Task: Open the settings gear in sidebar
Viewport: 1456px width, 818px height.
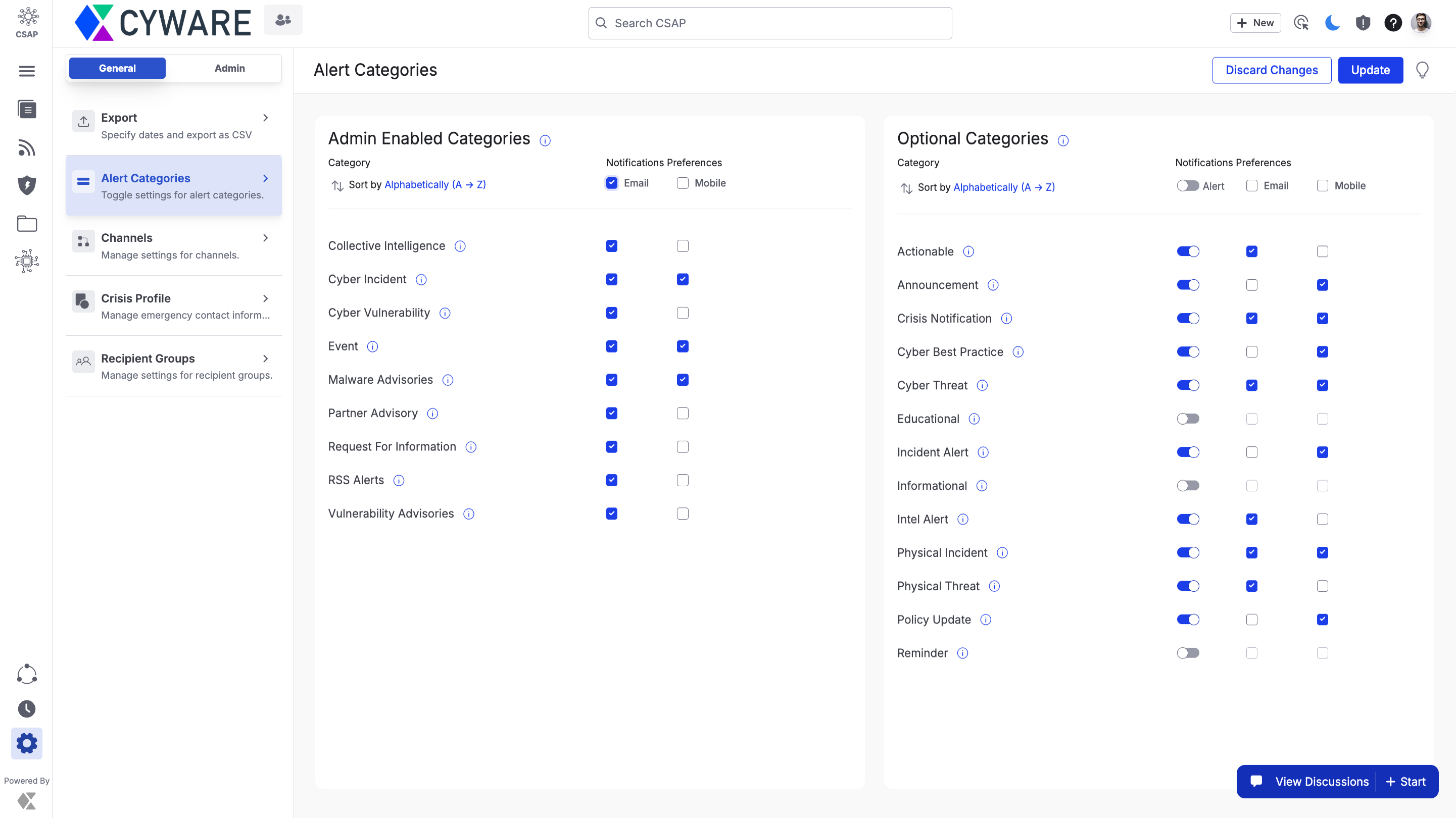Action: click(x=27, y=743)
